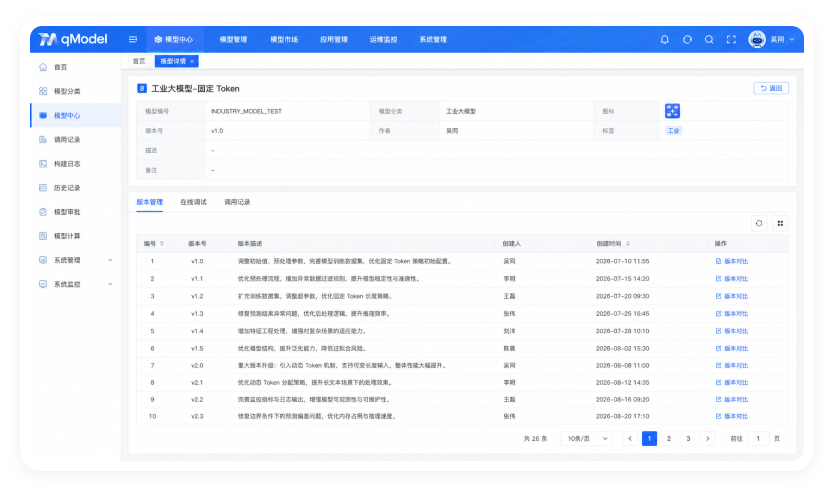Click the 工业 tag label

click(x=673, y=130)
